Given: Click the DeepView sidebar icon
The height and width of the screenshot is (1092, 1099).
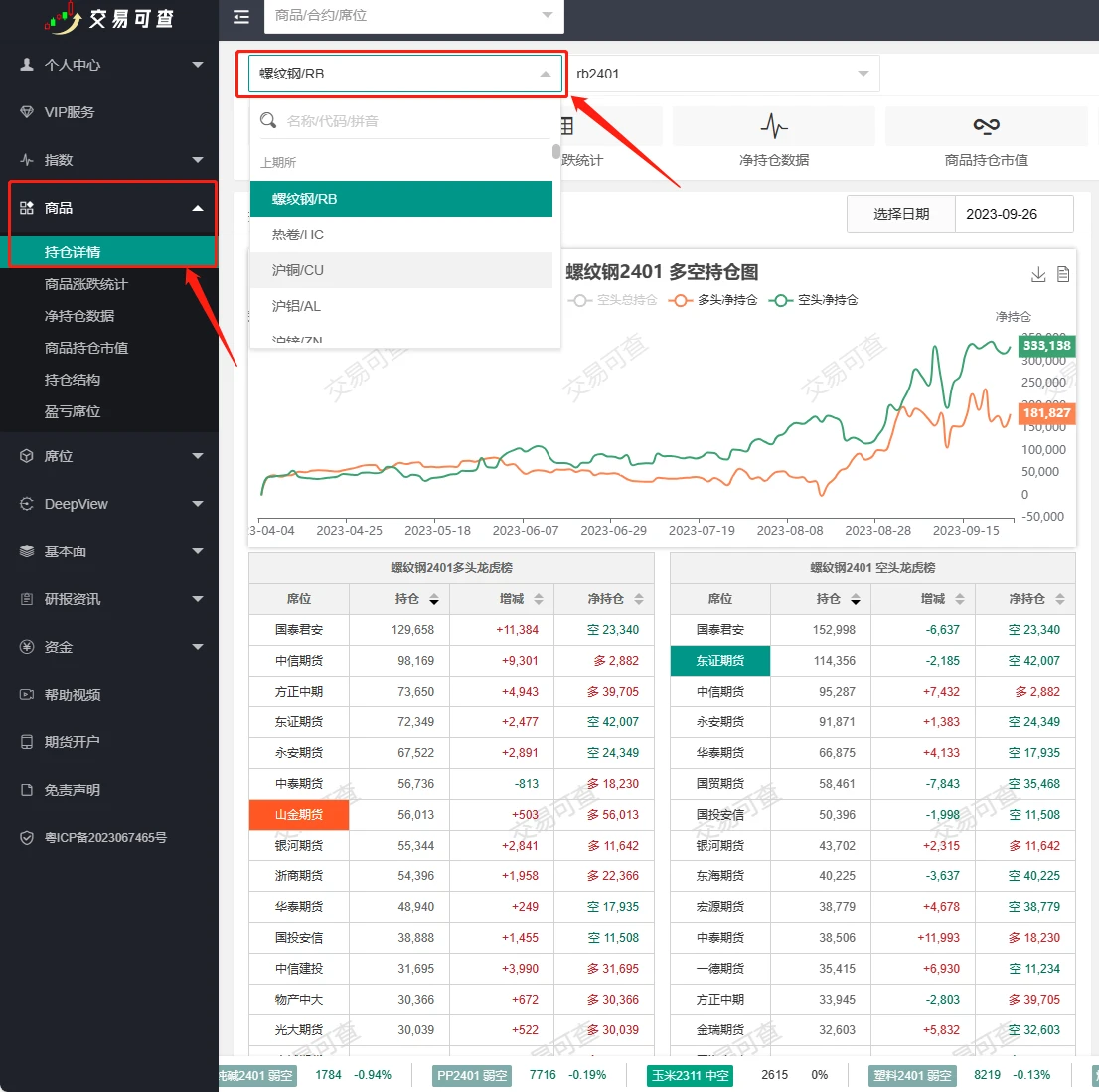Looking at the screenshot, I should click(x=27, y=504).
